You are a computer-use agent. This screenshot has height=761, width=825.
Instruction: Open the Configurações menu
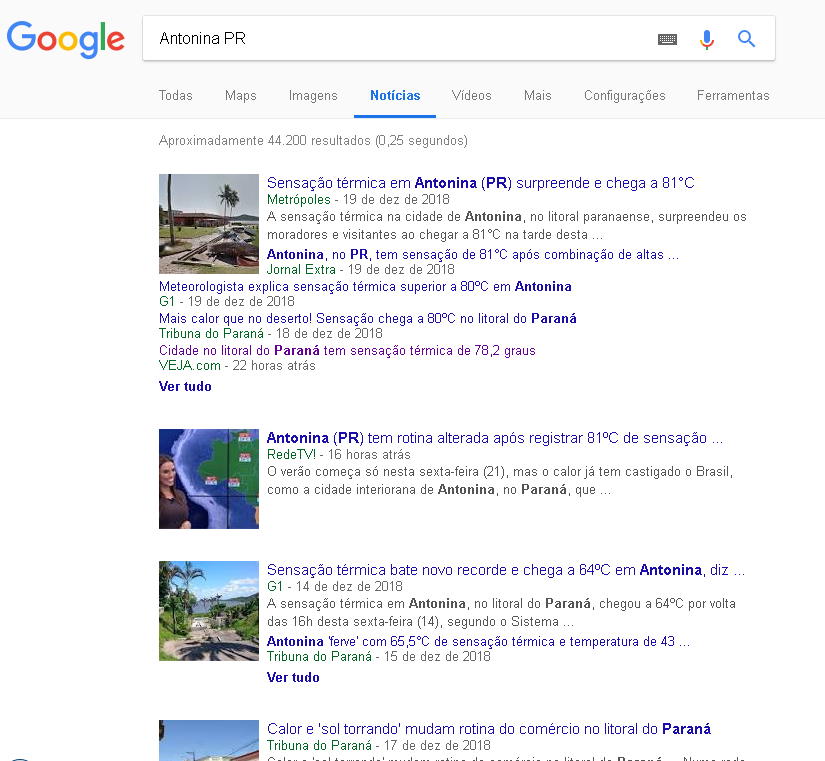pyautogui.click(x=625, y=95)
